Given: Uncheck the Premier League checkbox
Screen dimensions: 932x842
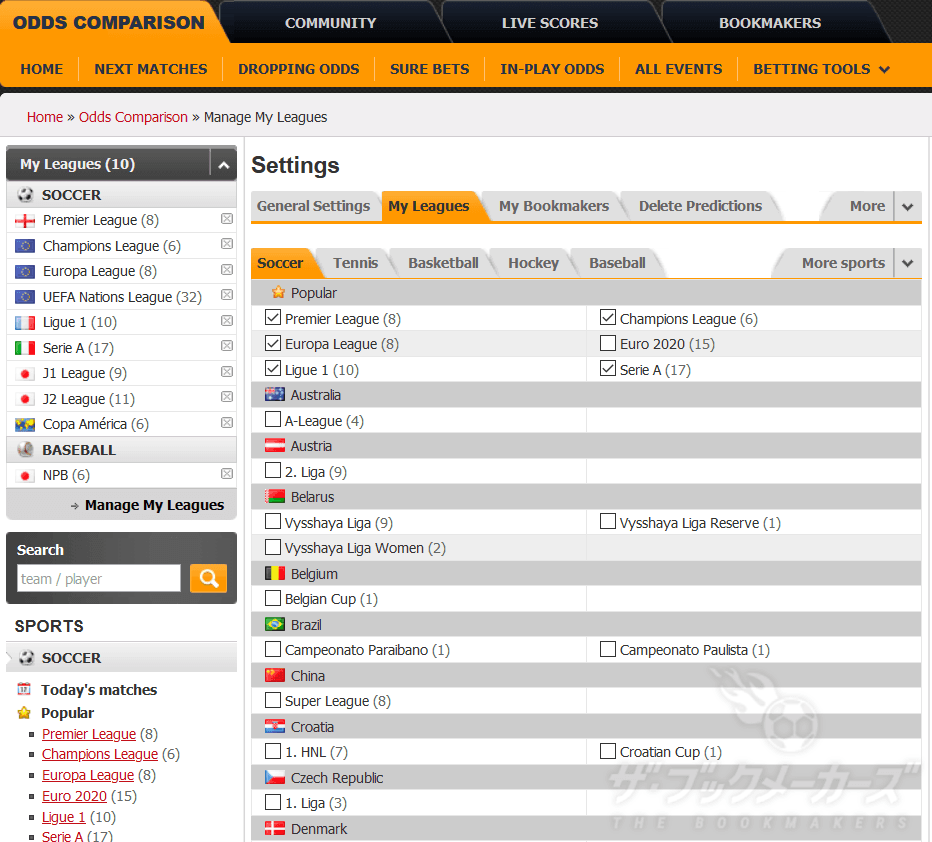Looking at the screenshot, I should pyautogui.click(x=273, y=317).
